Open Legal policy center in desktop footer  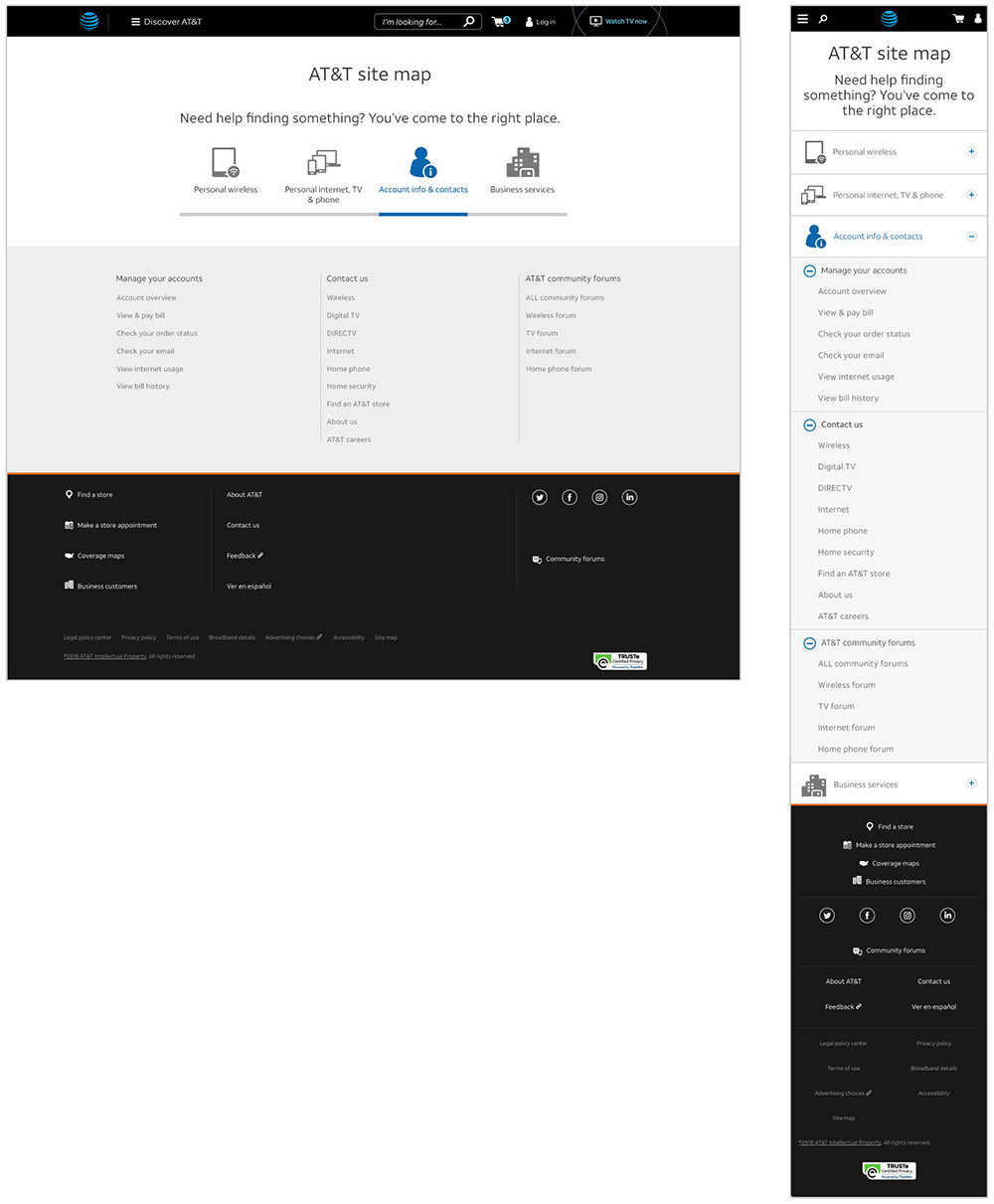[x=87, y=637]
